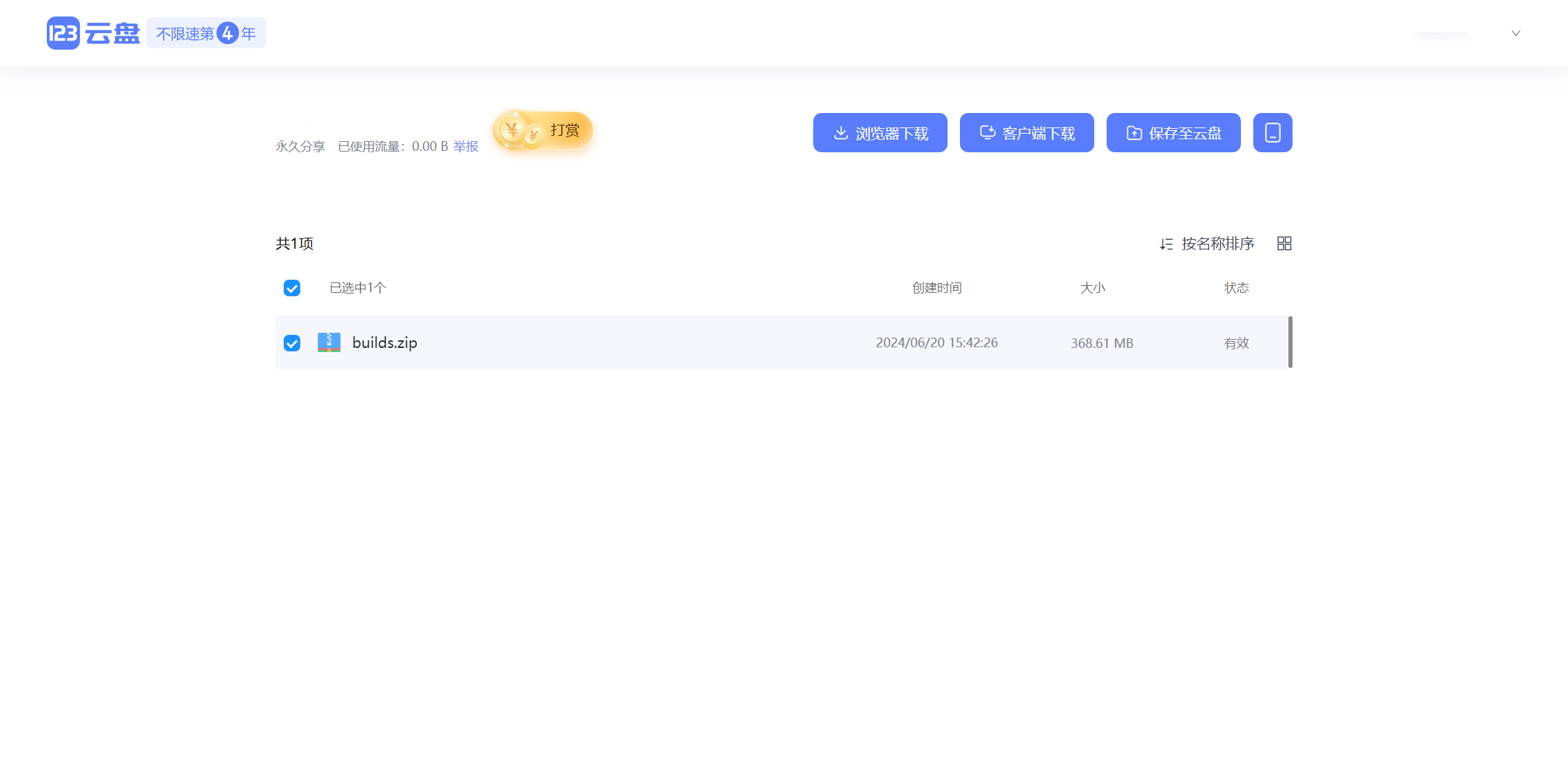The height and width of the screenshot is (773, 1568).
Task: Click the 123云盘 logo
Action: click(93, 33)
